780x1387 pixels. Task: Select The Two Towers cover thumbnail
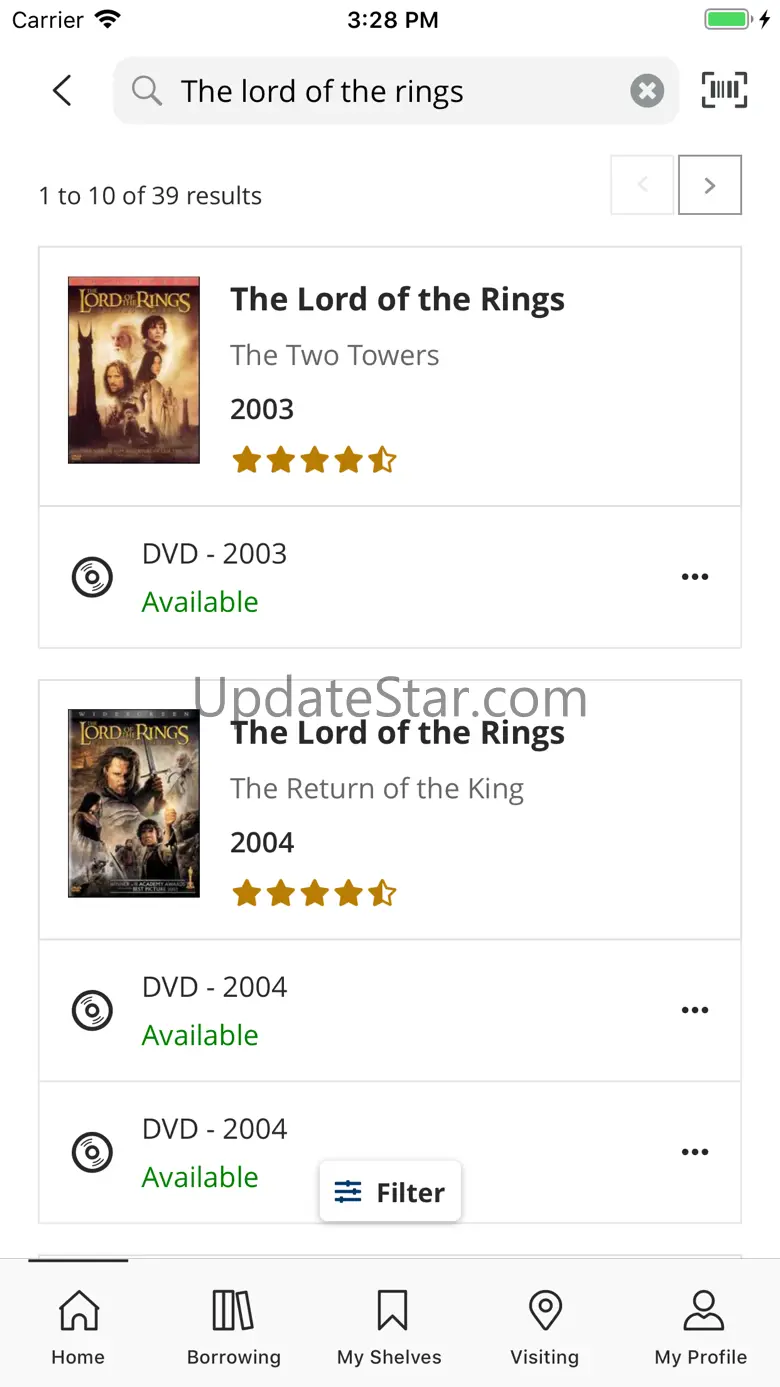click(134, 370)
